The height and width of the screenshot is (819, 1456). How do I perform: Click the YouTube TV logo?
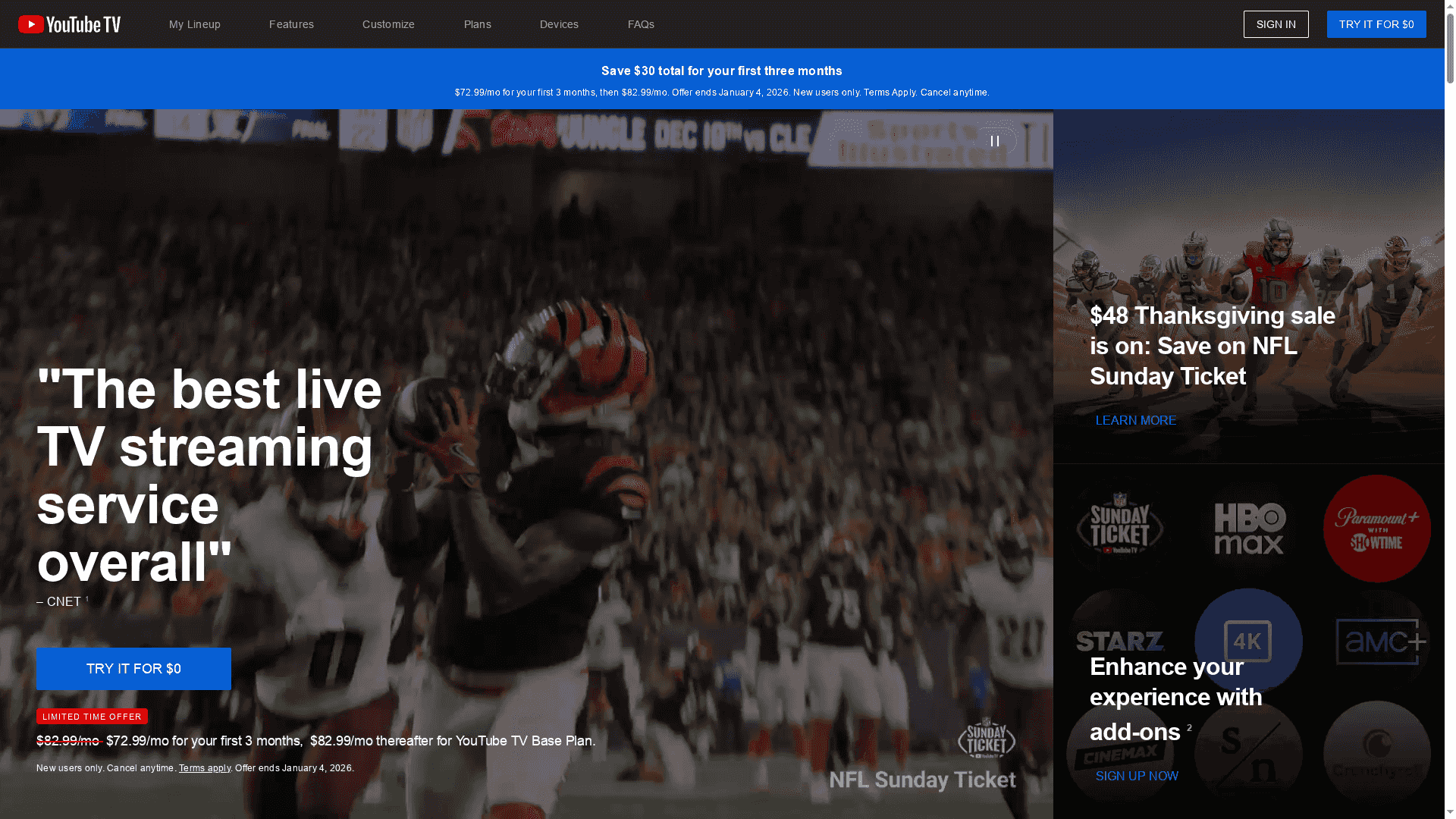tap(69, 24)
